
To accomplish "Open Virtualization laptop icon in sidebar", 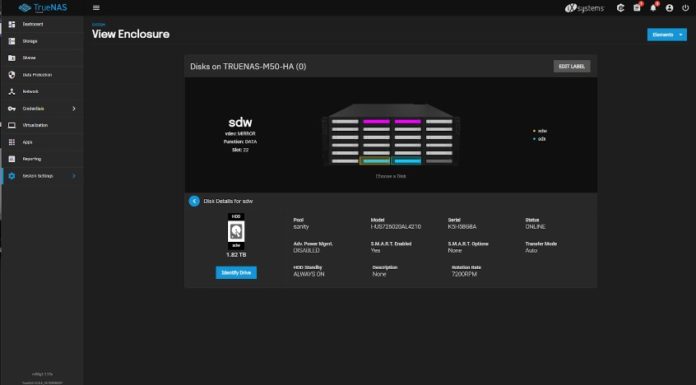I will (x=12, y=125).
